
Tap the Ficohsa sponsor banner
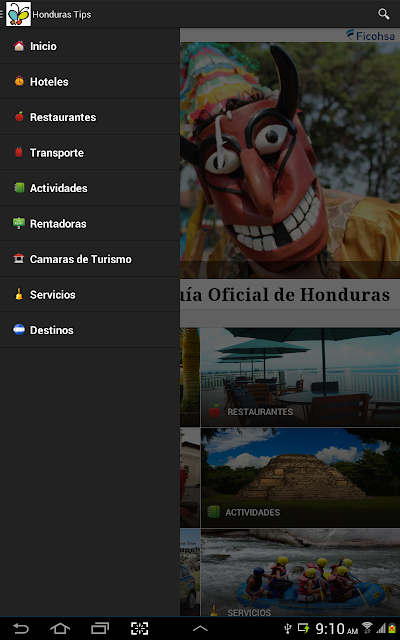pyautogui.click(x=371, y=36)
